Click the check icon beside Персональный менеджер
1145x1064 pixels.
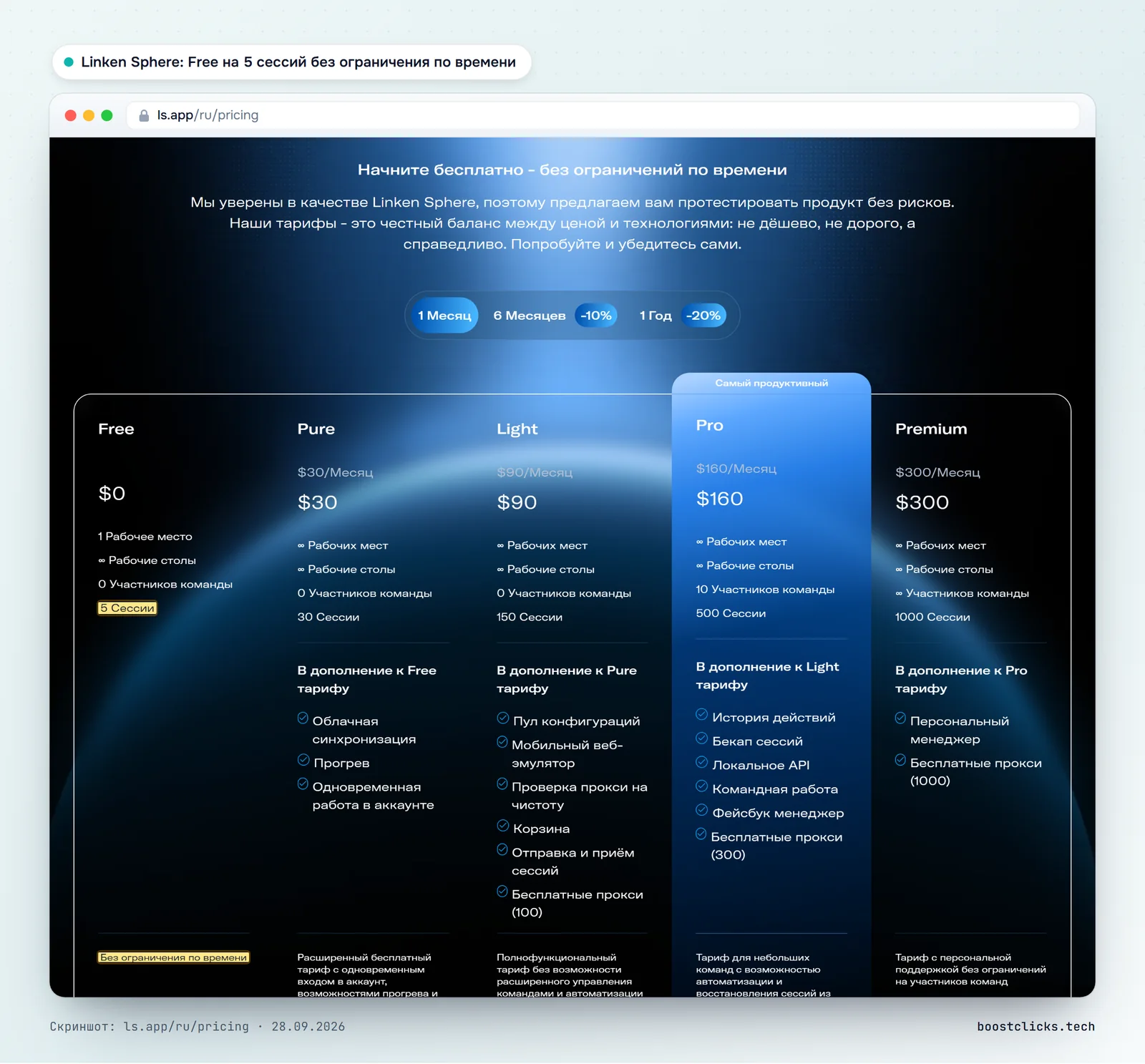901,718
